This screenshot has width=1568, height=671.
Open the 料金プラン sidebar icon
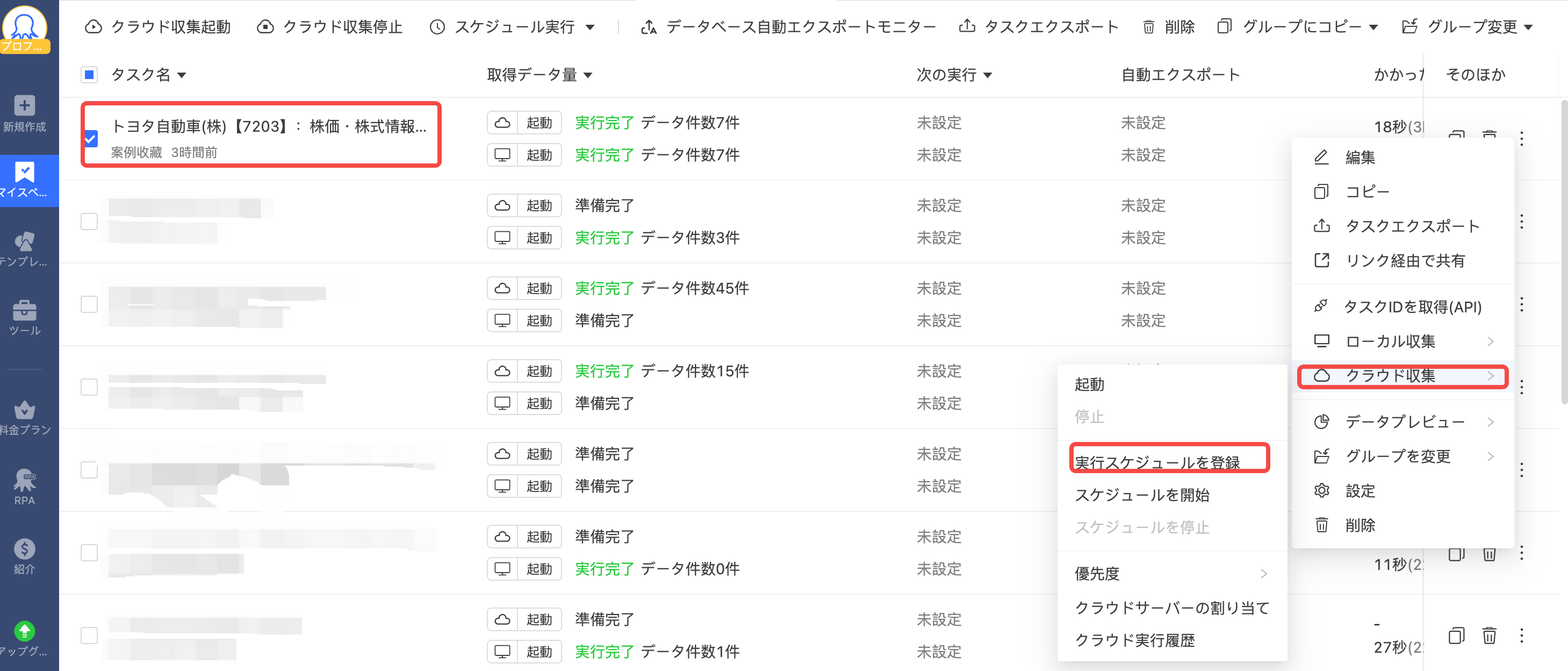click(x=24, y=418)
